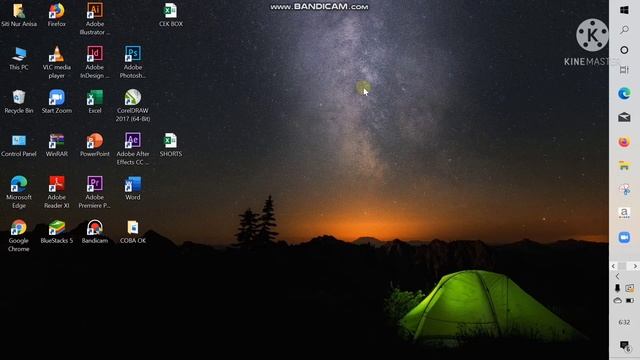Launch Adobe Photoshop shortcut
640x360 pixels.
coord(133,62)
